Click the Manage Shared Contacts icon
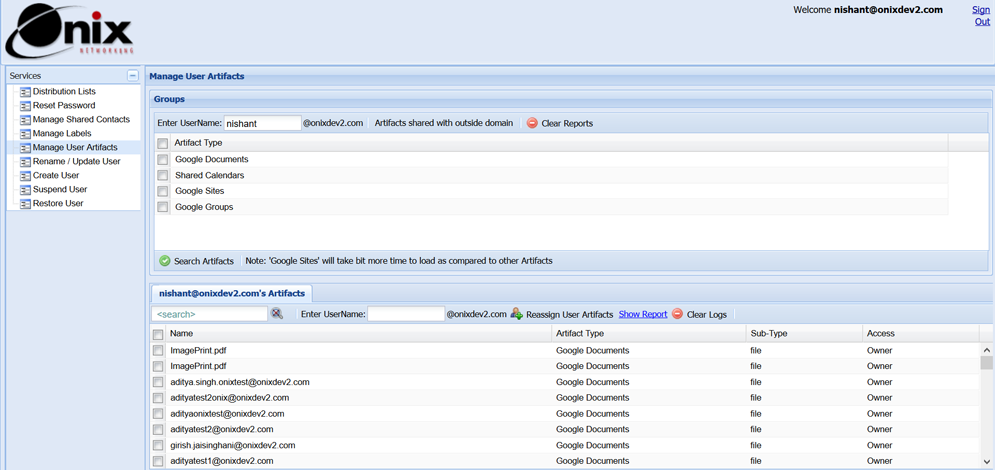The height and width of the screenshot is (470, 995). coord(25,120)
